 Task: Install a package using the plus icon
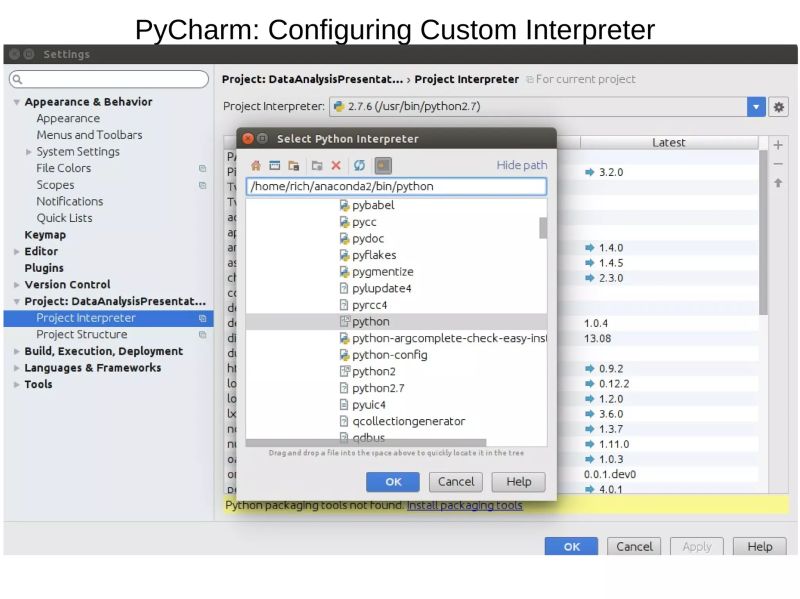click(778, 146)
